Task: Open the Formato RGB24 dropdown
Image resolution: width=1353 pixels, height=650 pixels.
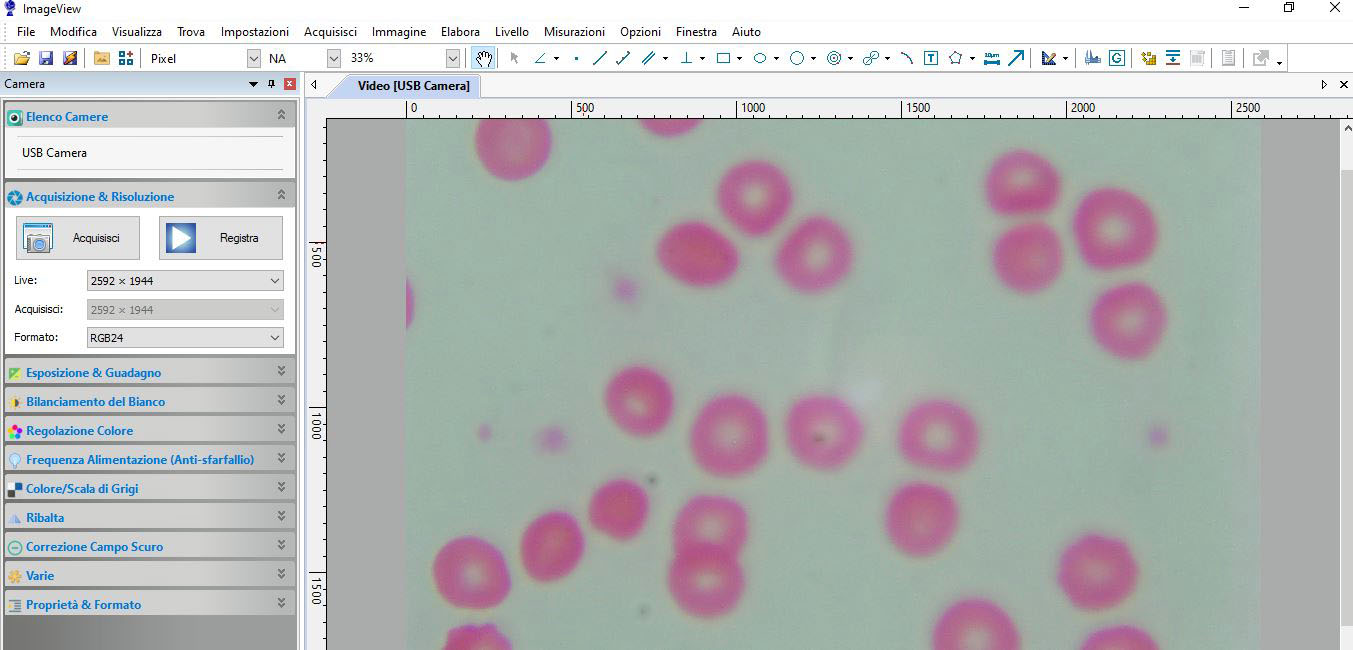Action: click(185, 338)
